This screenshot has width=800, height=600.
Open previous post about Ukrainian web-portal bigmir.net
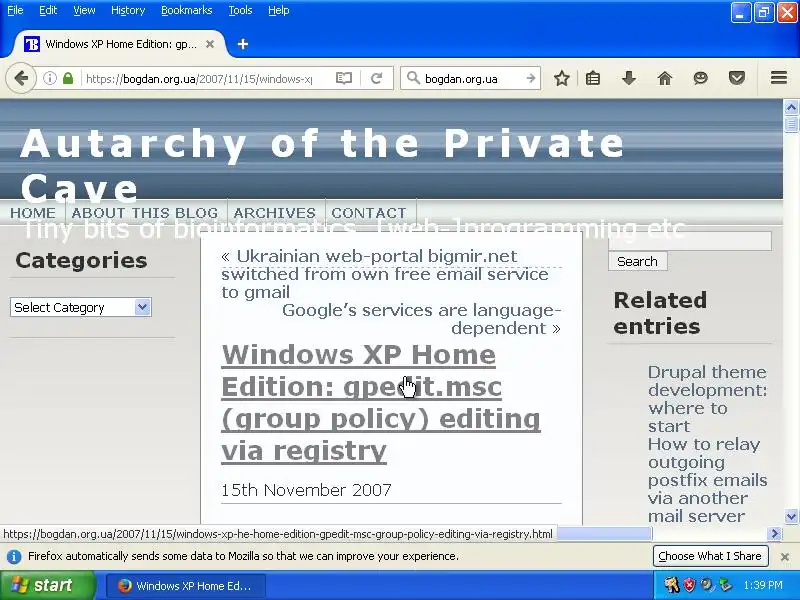click(x=385, y=274)
